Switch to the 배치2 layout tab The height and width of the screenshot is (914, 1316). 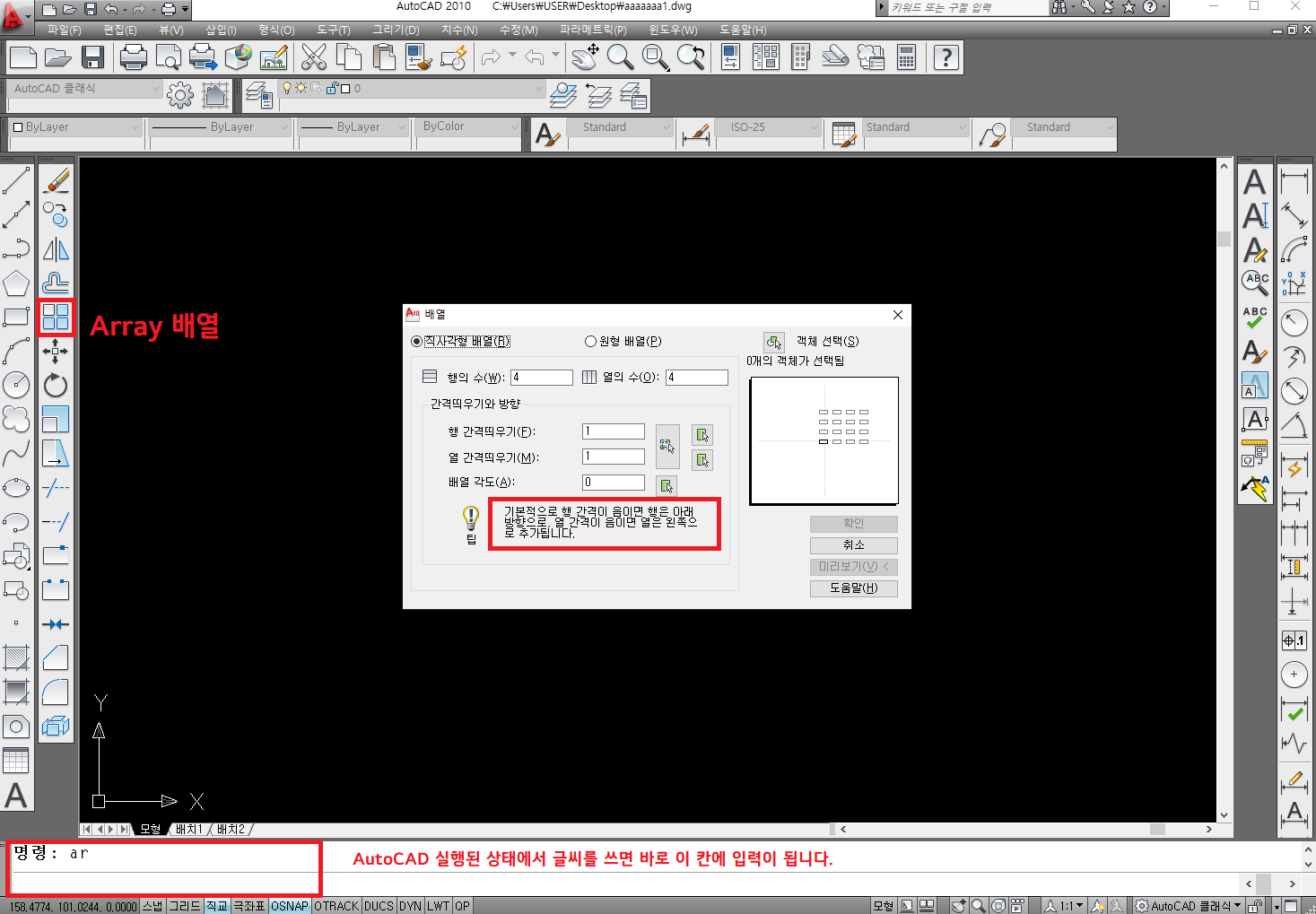(231, 829)
